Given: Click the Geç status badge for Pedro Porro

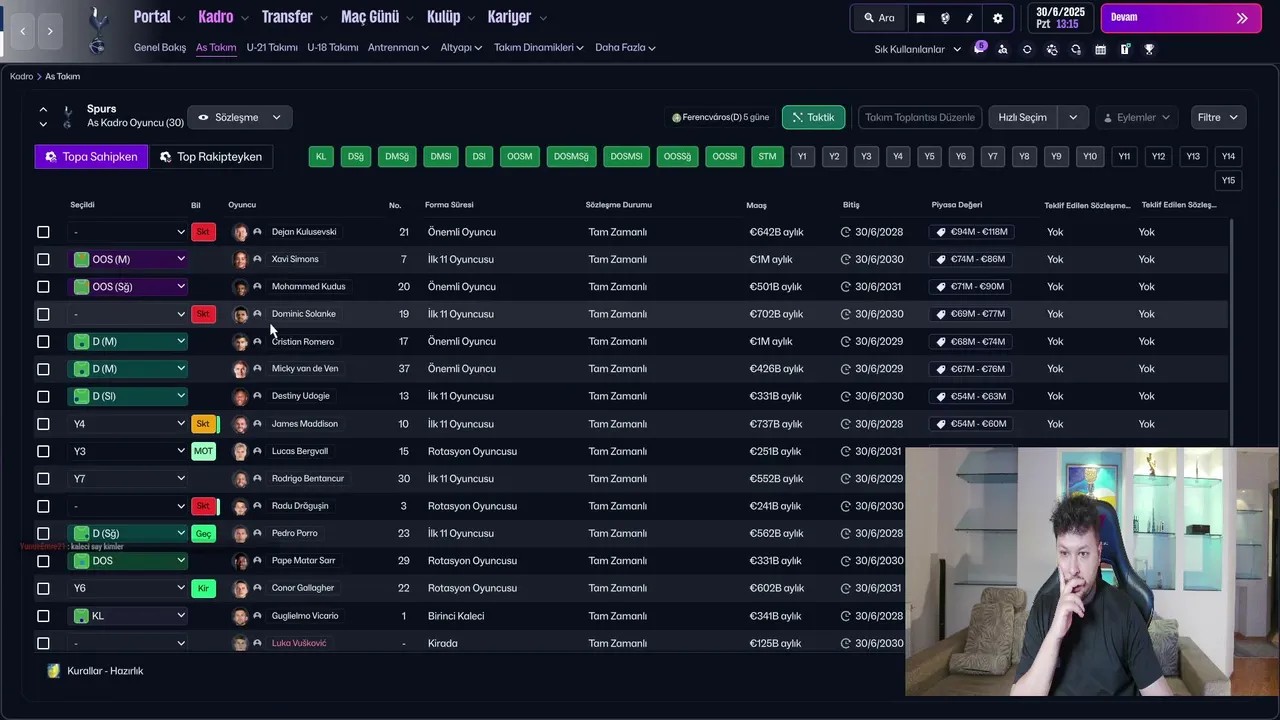Looking at the screenshot, I should [203, 533].
